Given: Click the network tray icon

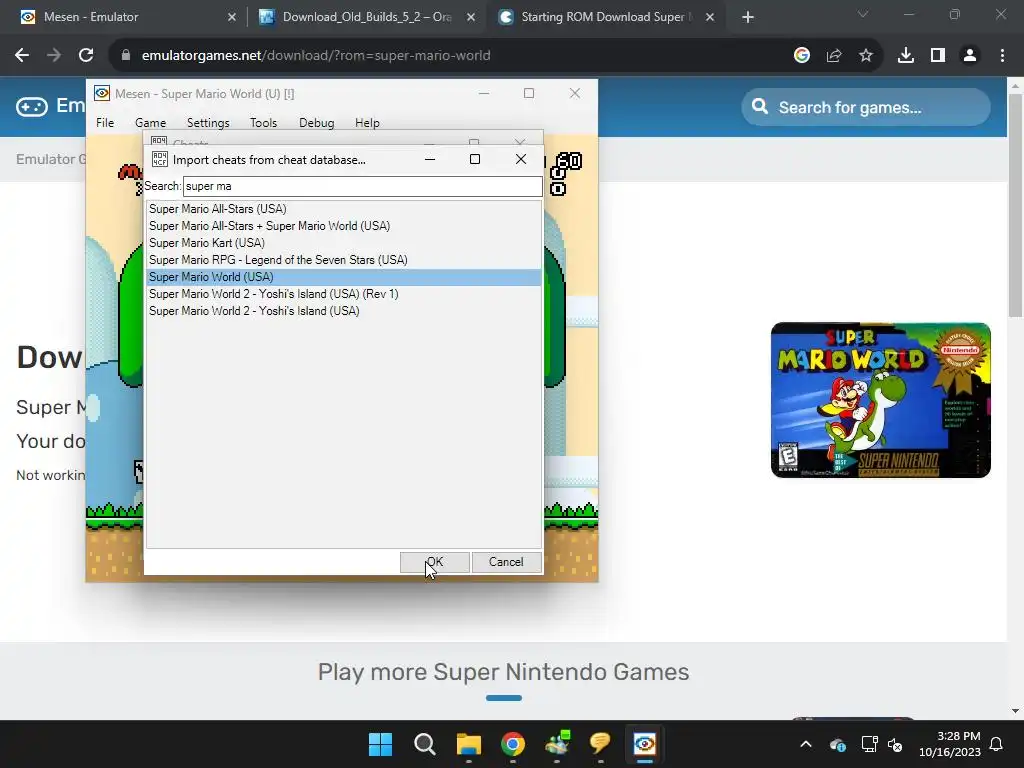Looking at the screenshot, I should tap(869, 744).
